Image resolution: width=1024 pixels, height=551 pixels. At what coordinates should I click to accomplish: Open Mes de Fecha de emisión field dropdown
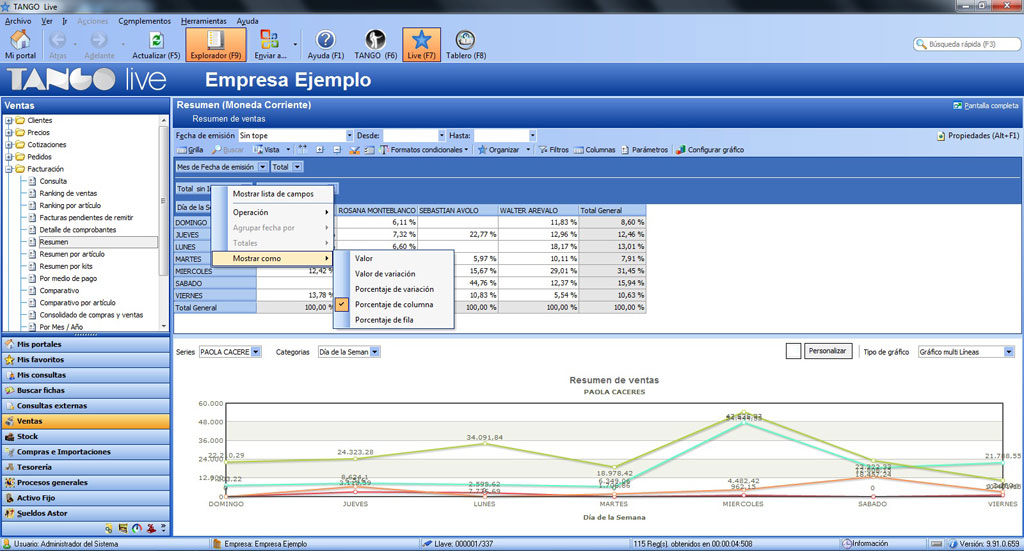pyautogui.click(x=263, y=167)
